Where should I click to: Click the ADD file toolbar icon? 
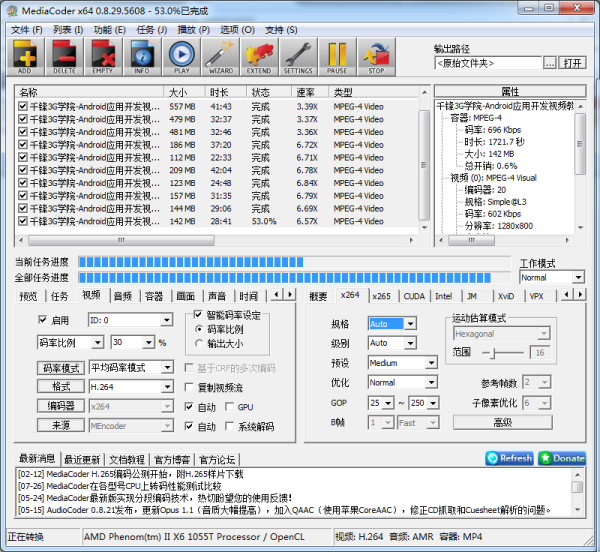click(x=26, y=57)
